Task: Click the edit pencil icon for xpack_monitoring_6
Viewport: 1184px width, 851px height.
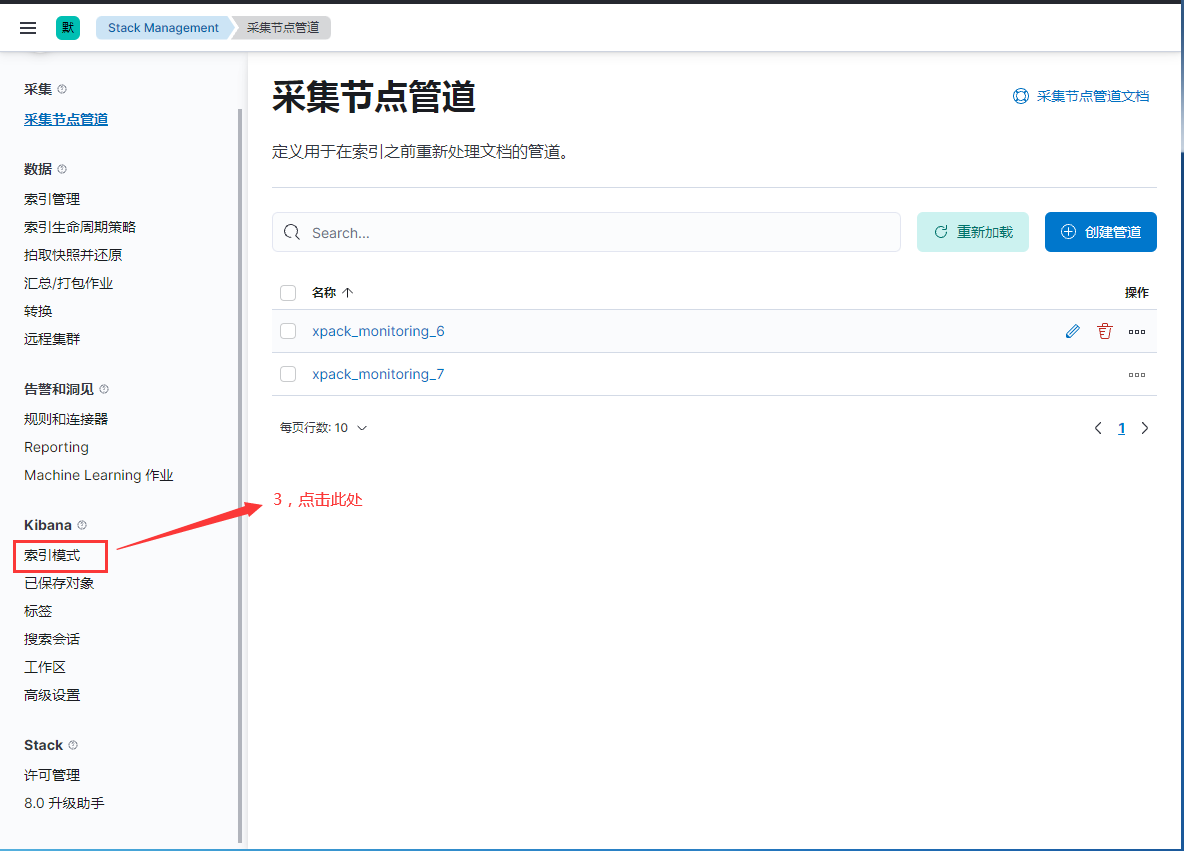Action: click(1072, 330)
